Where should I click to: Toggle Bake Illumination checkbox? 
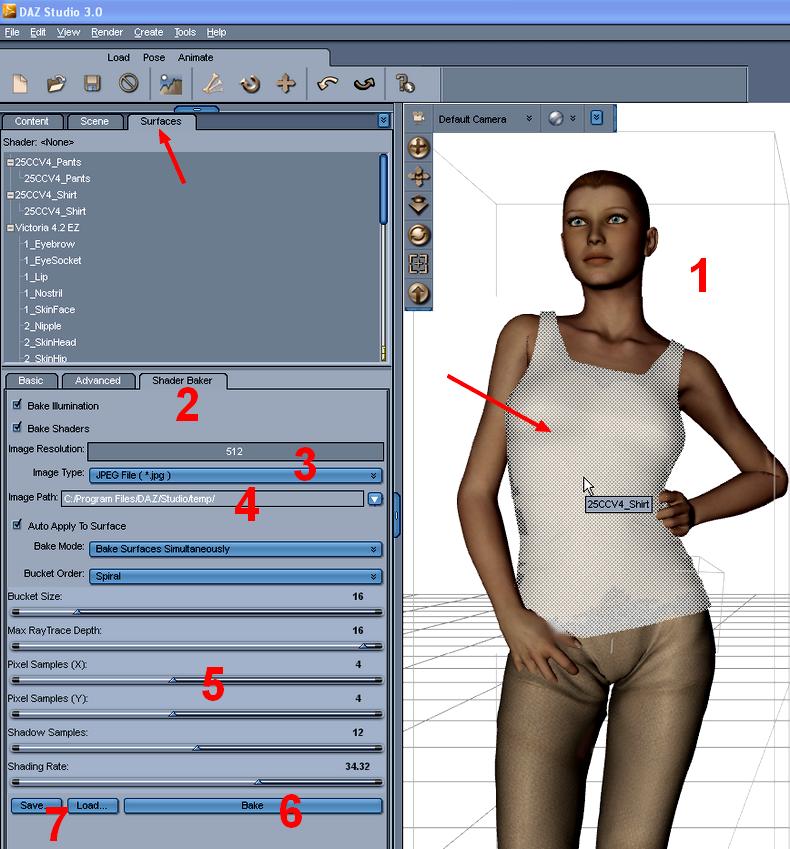click(x=17, y=404)
